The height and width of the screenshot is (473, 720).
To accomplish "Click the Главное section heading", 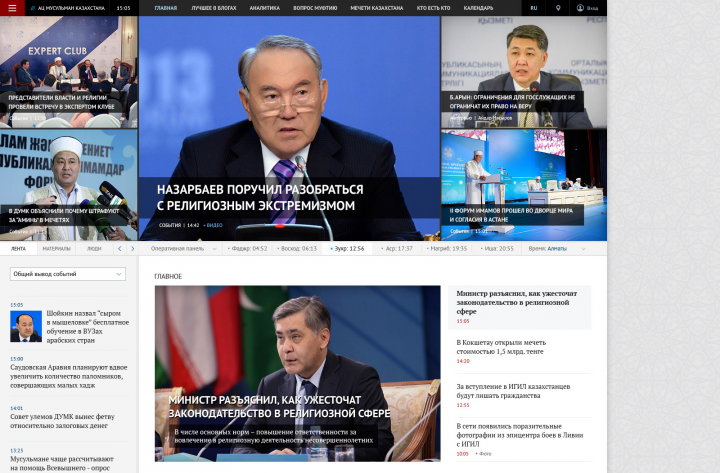I will pos(168,276).
